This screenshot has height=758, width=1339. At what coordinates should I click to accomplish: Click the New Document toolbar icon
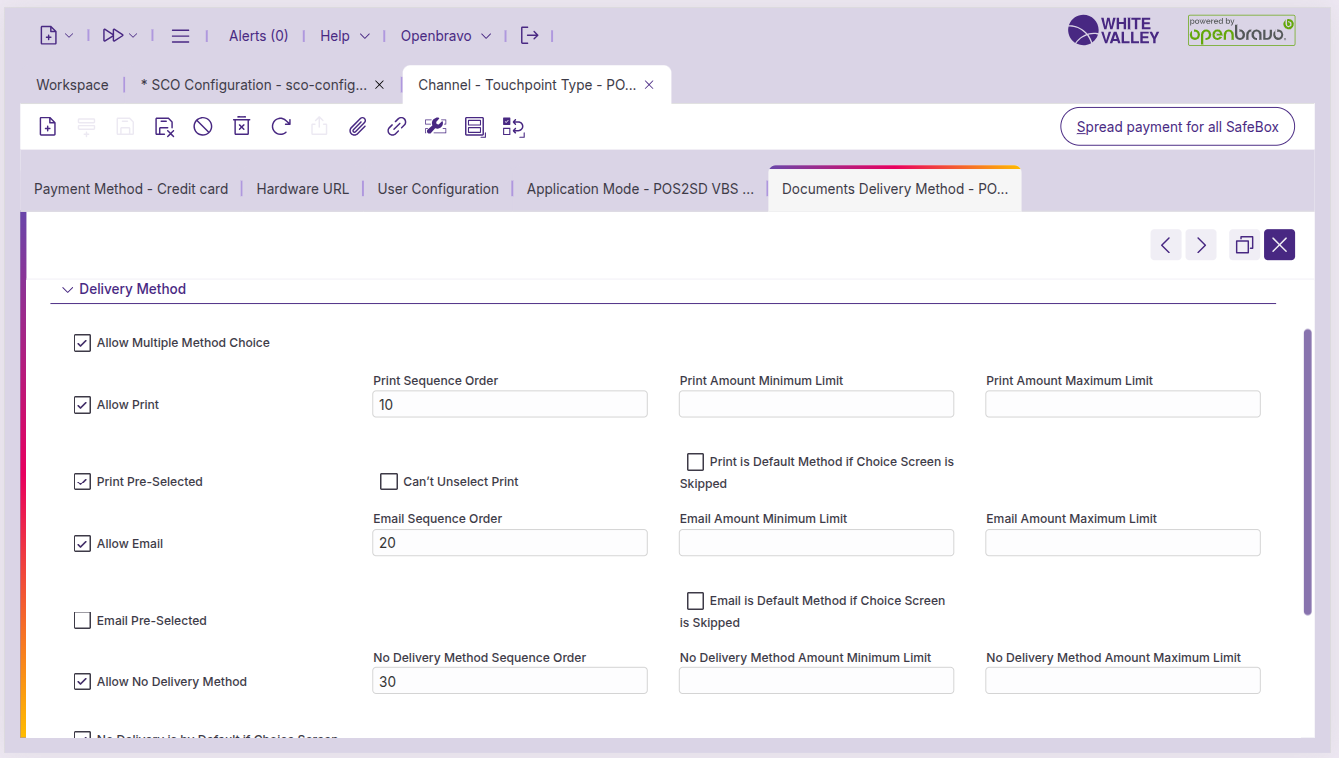pyautogui.click(x=47, y=127)
